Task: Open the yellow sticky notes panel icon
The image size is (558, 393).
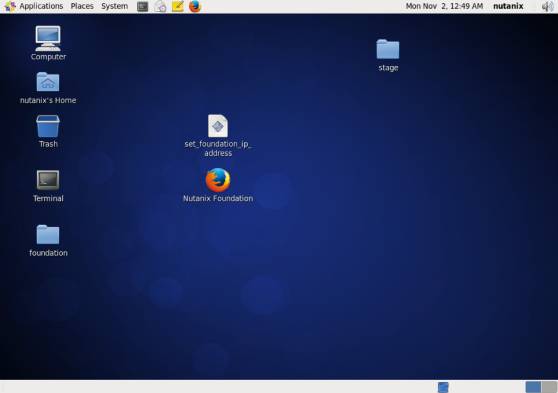Action: point(178,6)
